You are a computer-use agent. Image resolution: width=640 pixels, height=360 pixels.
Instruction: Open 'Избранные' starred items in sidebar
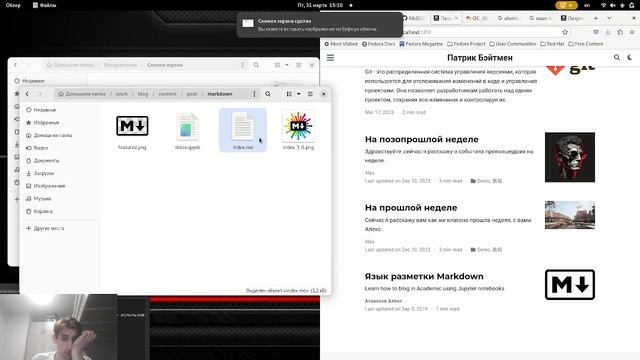pos(42,122)
